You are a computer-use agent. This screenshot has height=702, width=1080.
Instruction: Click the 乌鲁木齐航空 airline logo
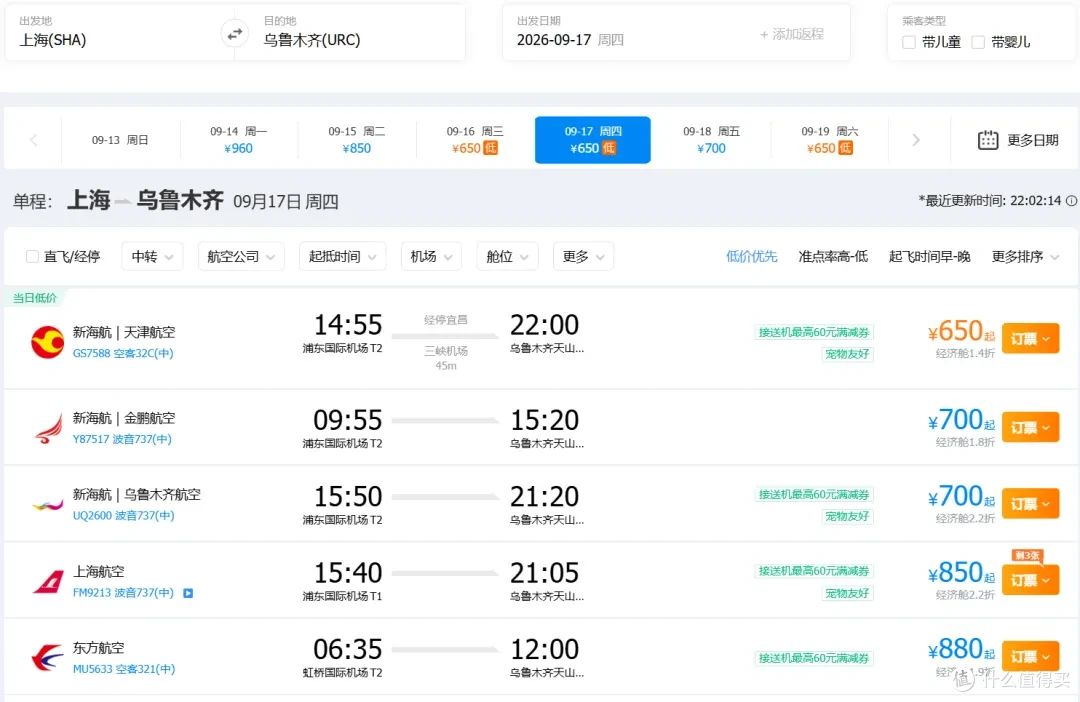pos(48,505)
